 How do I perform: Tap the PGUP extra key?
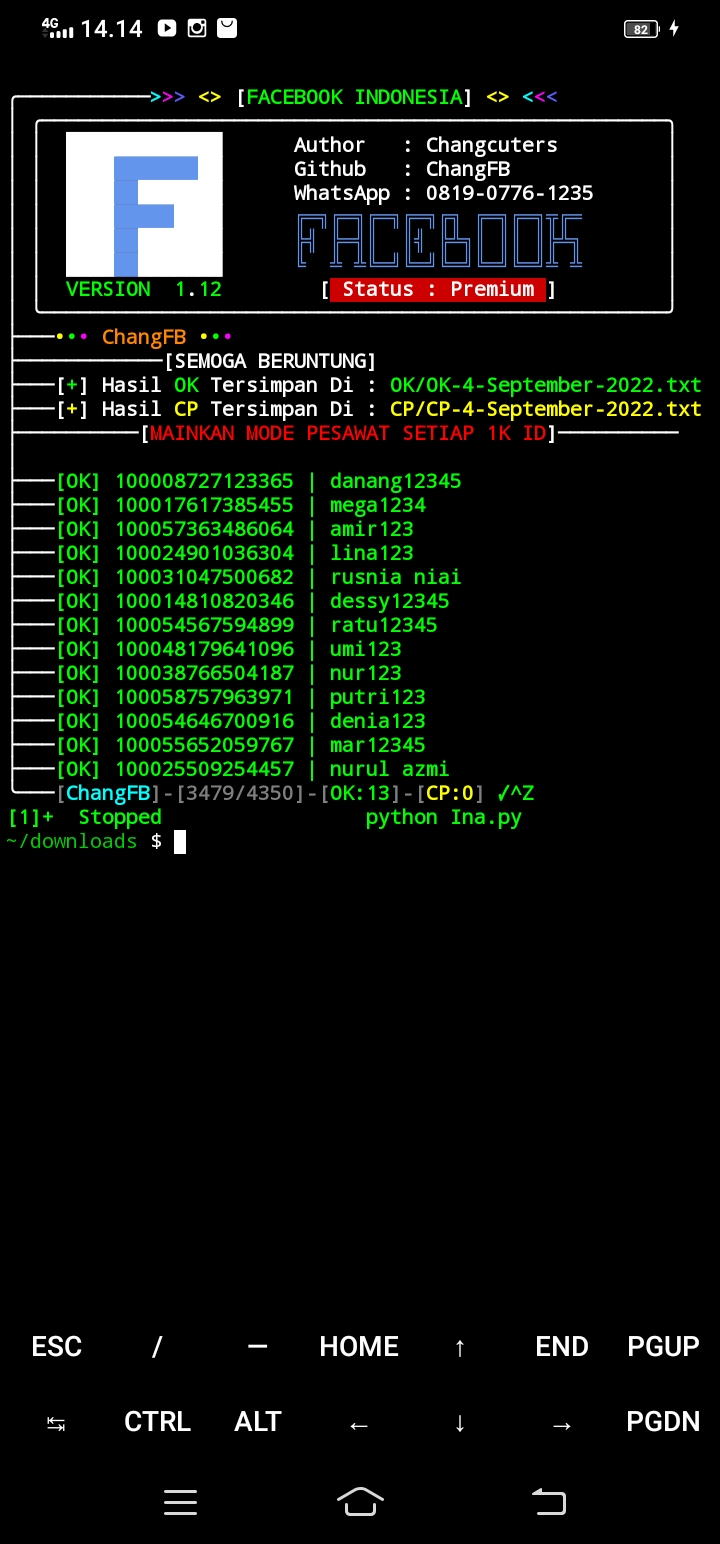point(663,1347)
